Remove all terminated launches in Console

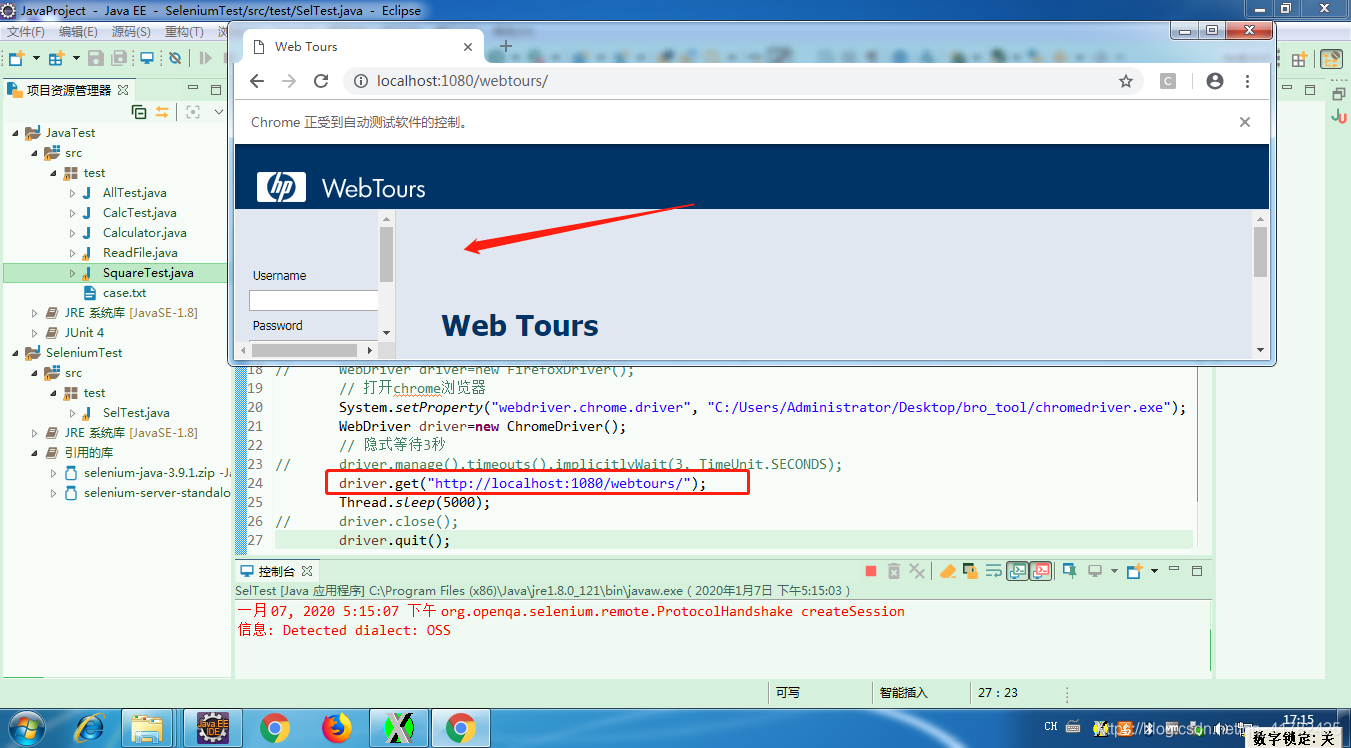917,571
